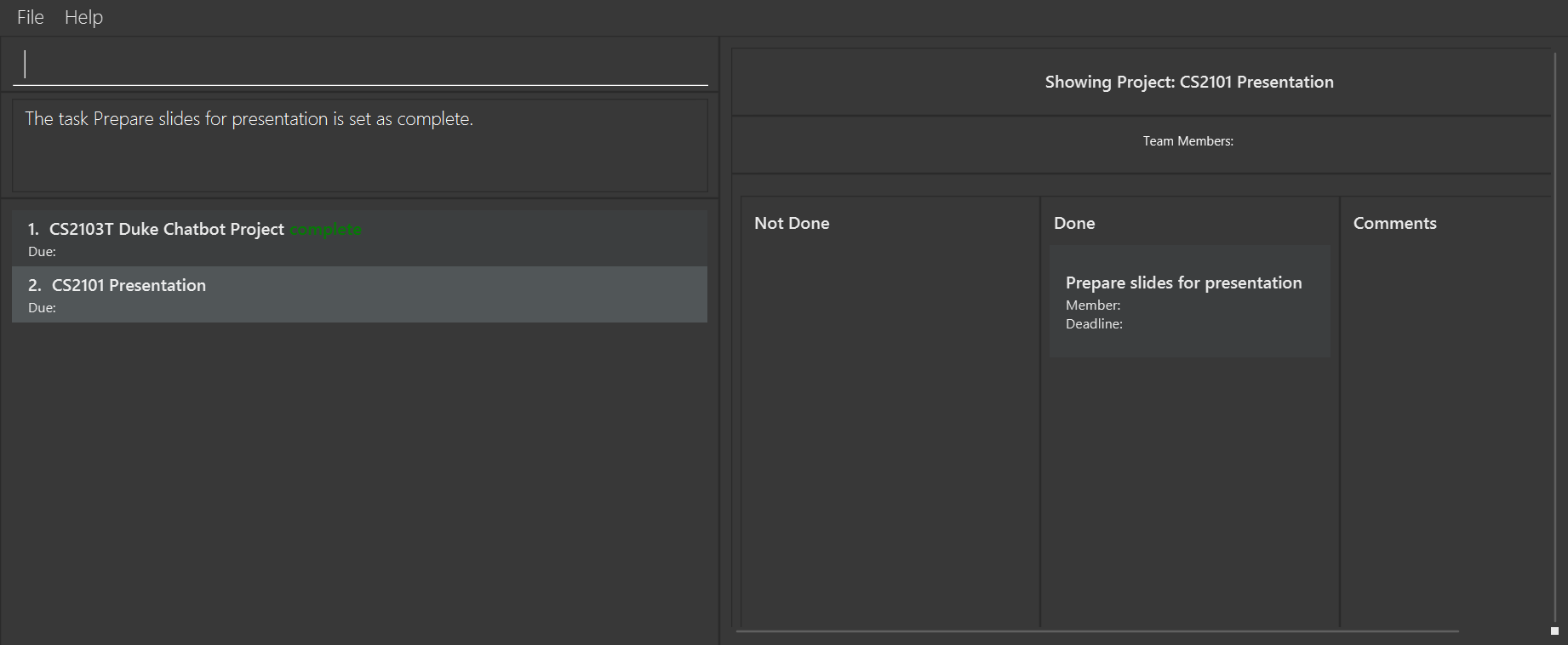
Task: Focus the command input field
Action: [360, 65]
